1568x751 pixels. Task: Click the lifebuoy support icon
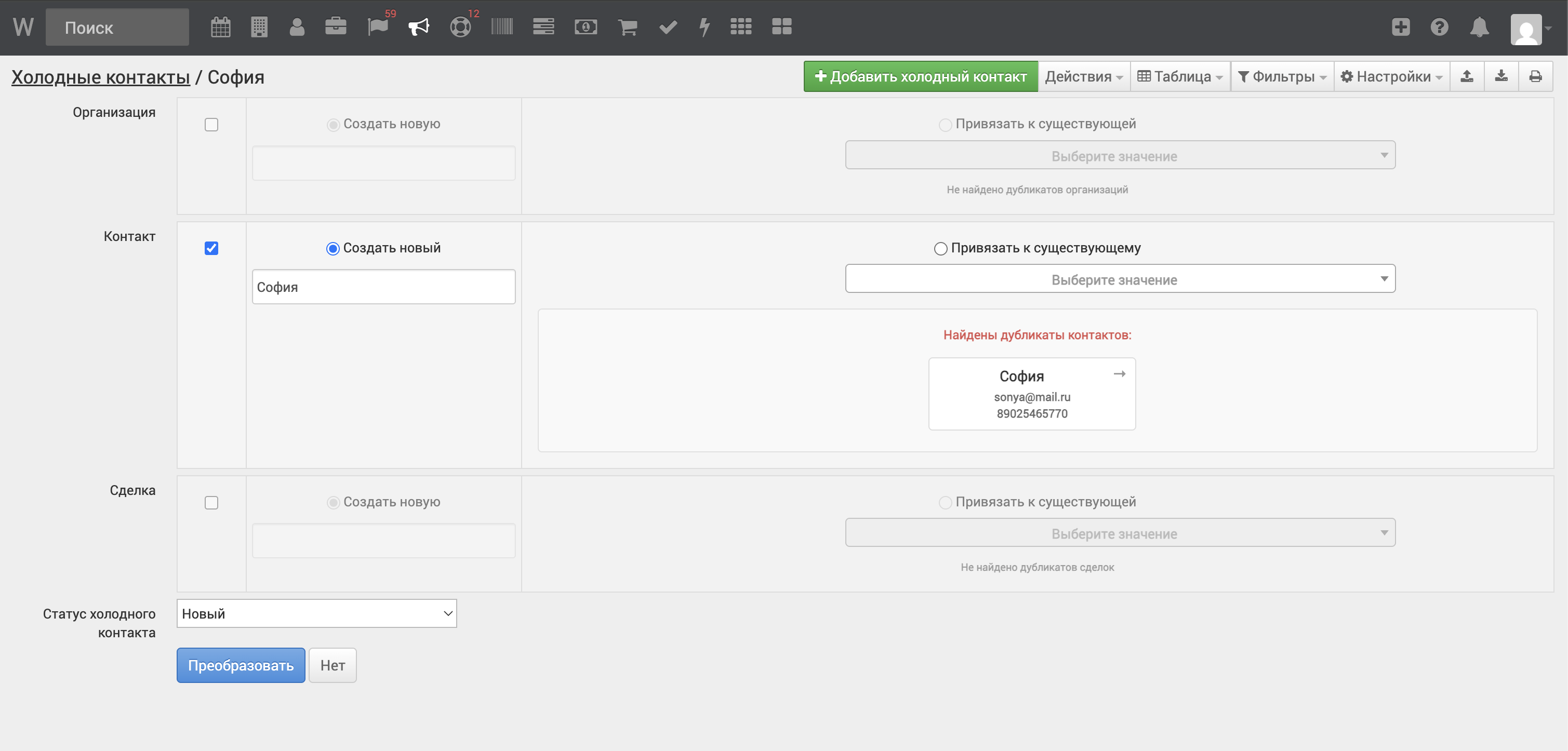(x=460, y=27)
